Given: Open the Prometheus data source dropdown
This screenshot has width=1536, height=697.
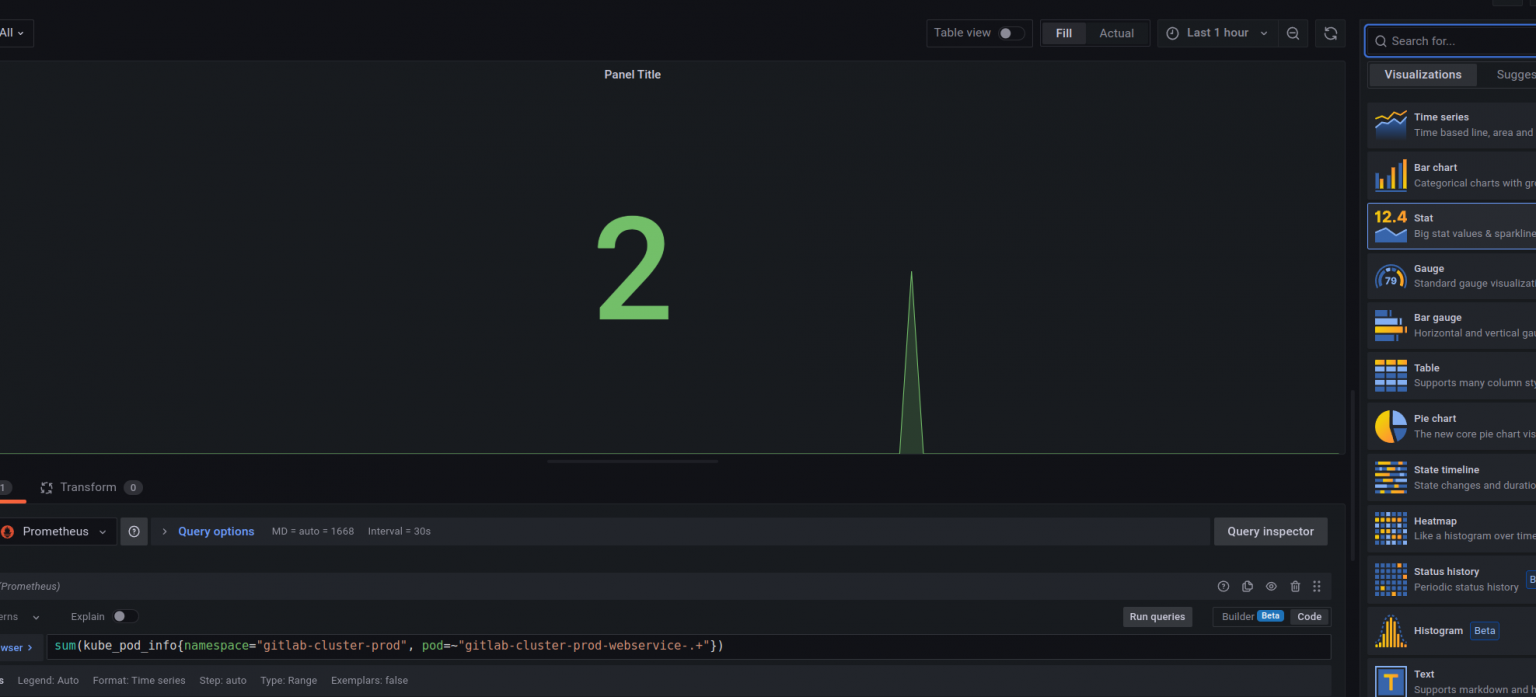Looking at the screenshot, I should click(x=56, y=532).
